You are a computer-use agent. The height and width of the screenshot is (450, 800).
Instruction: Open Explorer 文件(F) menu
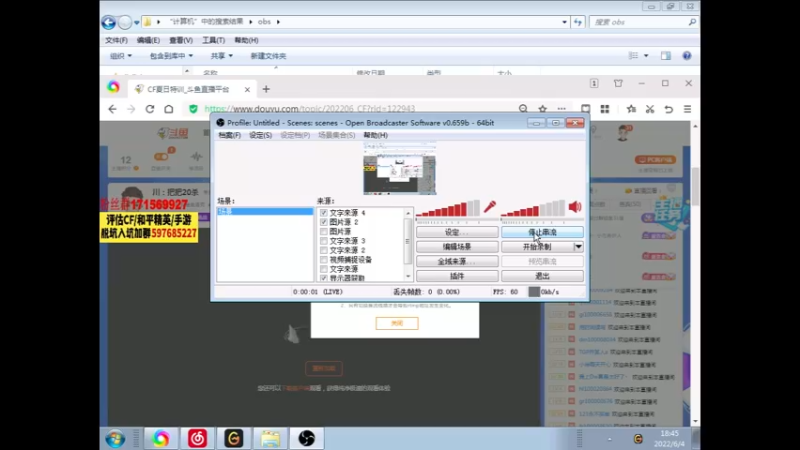pos(116,40)
